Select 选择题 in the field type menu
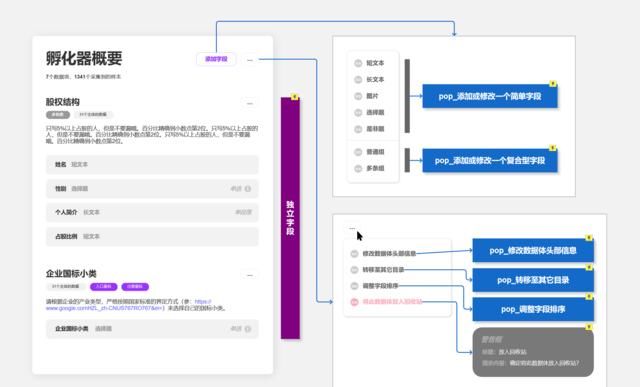Image resolution: width=640 pixels, height=387 pixels. (x=375, y=112)
